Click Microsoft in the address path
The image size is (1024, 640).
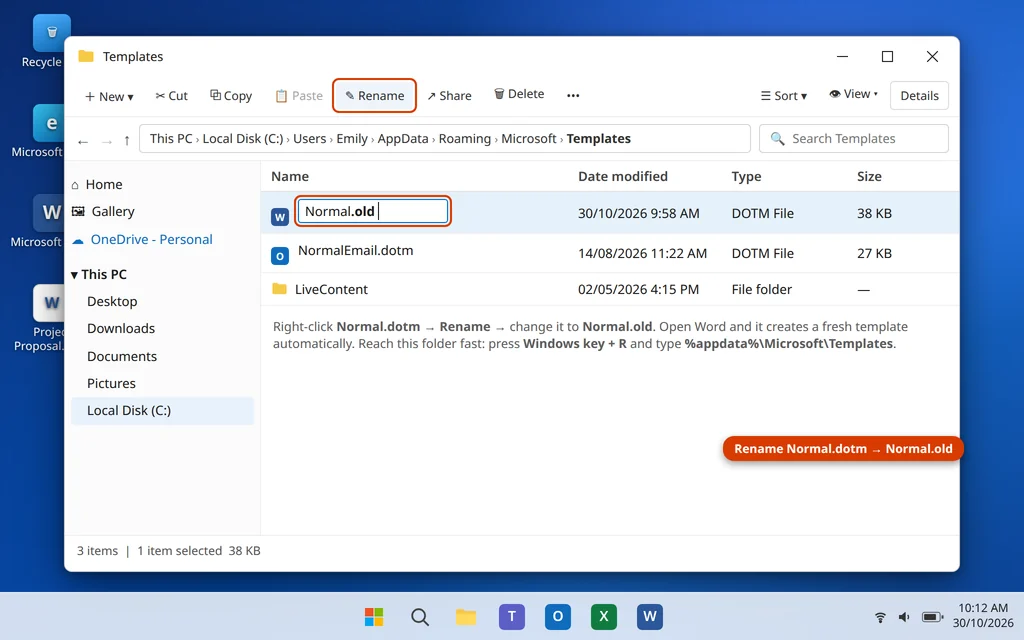click(529, 138)
